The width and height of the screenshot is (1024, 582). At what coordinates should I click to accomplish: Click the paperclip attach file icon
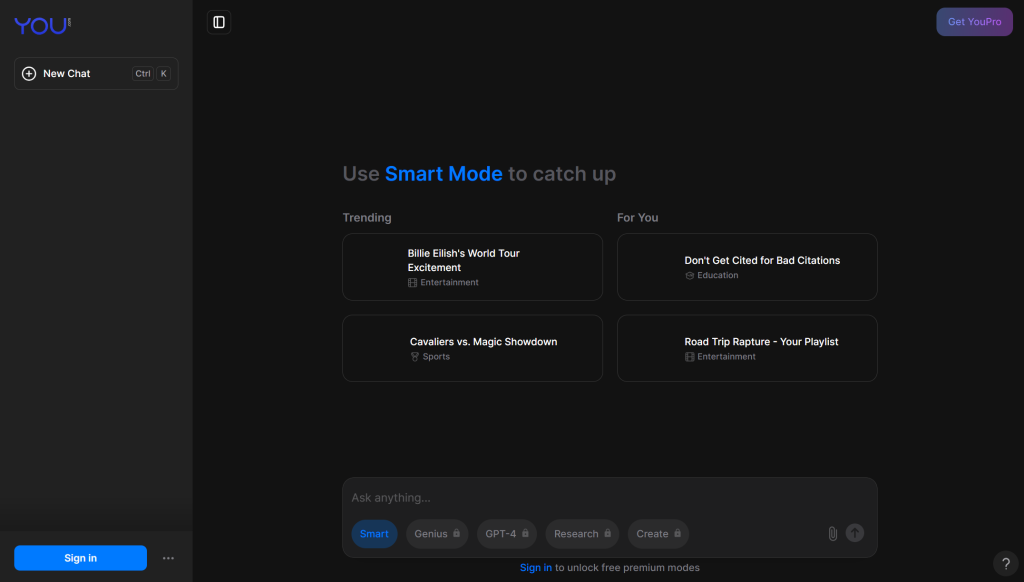pos(832,534)
